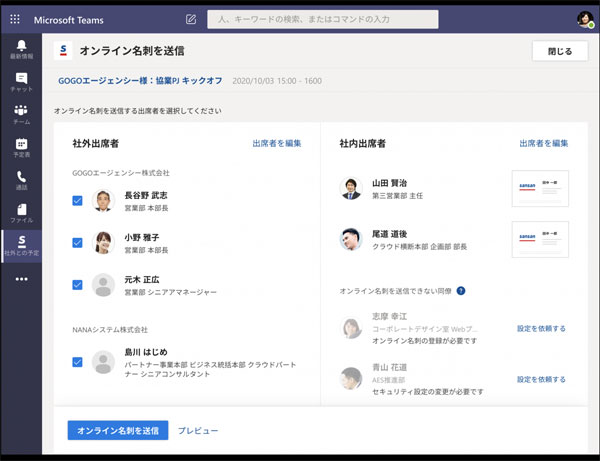Viewport: 600px width, 461px height.
Task: View 山田 賢治's business card thumbnail
Action: (539, 188)
